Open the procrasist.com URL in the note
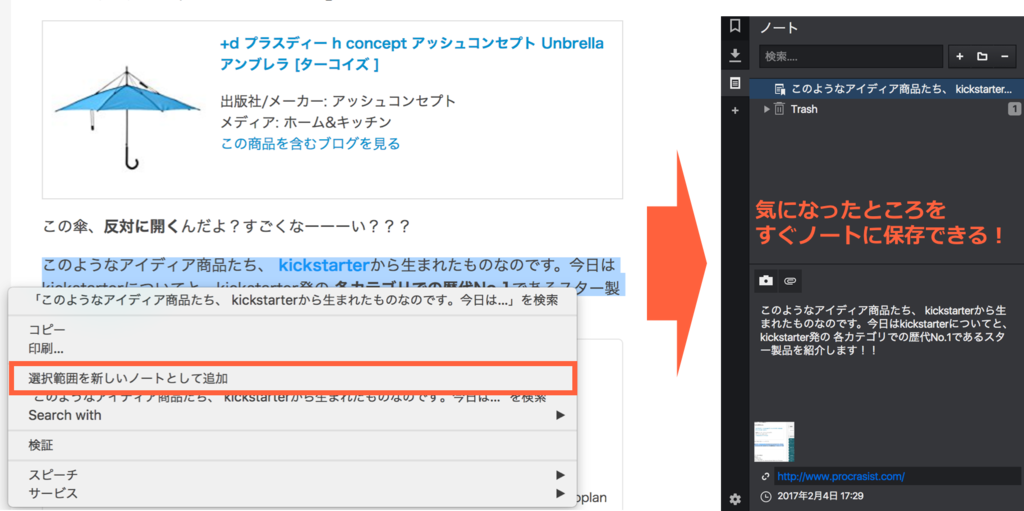 (x=840, y=476)
